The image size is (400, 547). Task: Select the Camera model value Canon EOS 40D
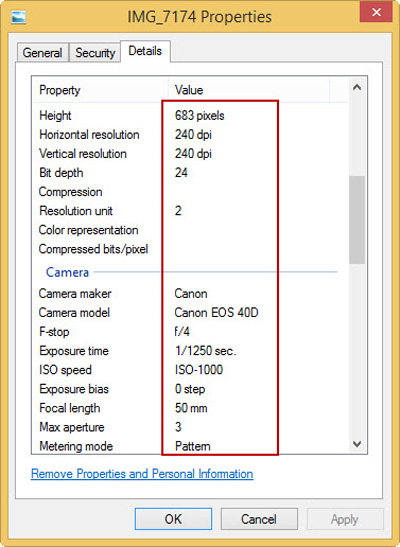216,313
